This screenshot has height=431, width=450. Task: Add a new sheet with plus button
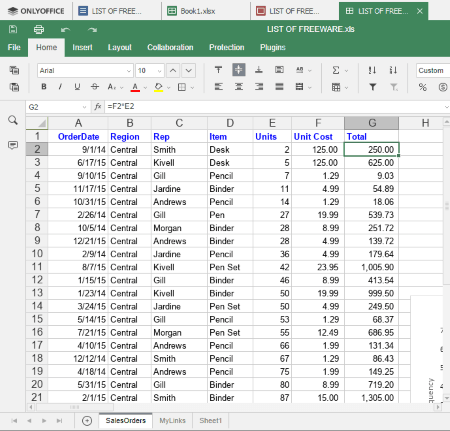coord(87,421)
